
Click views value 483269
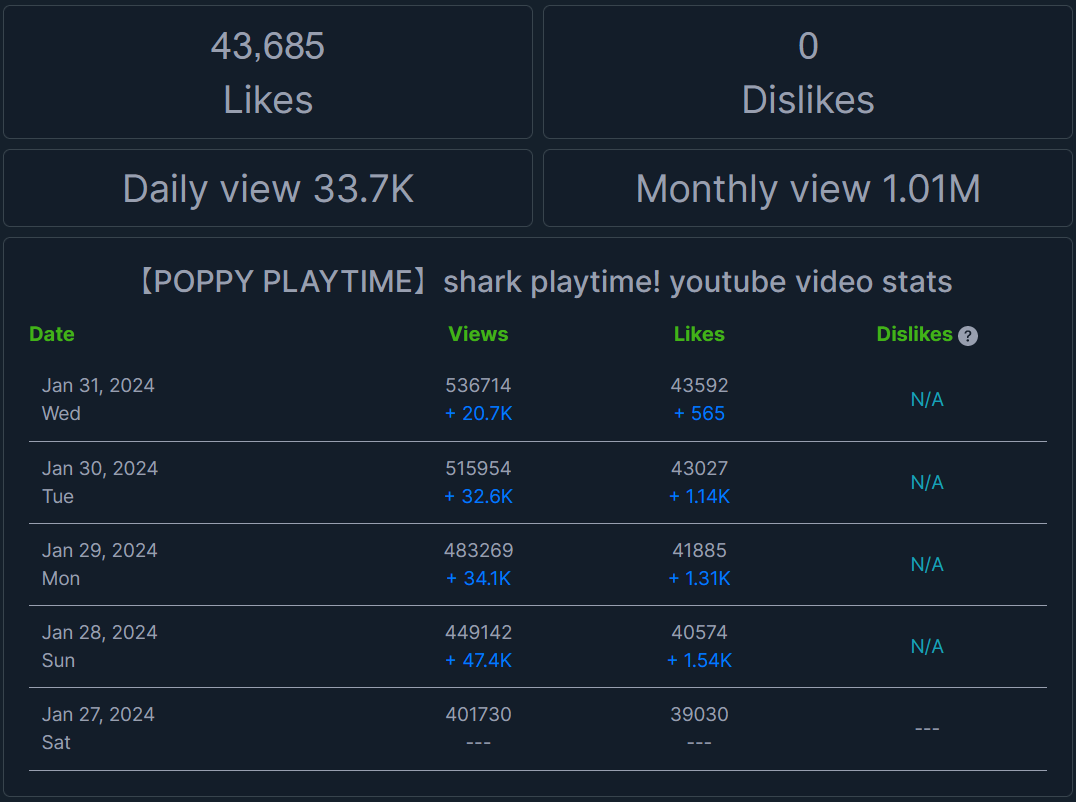tap(478, 550)
